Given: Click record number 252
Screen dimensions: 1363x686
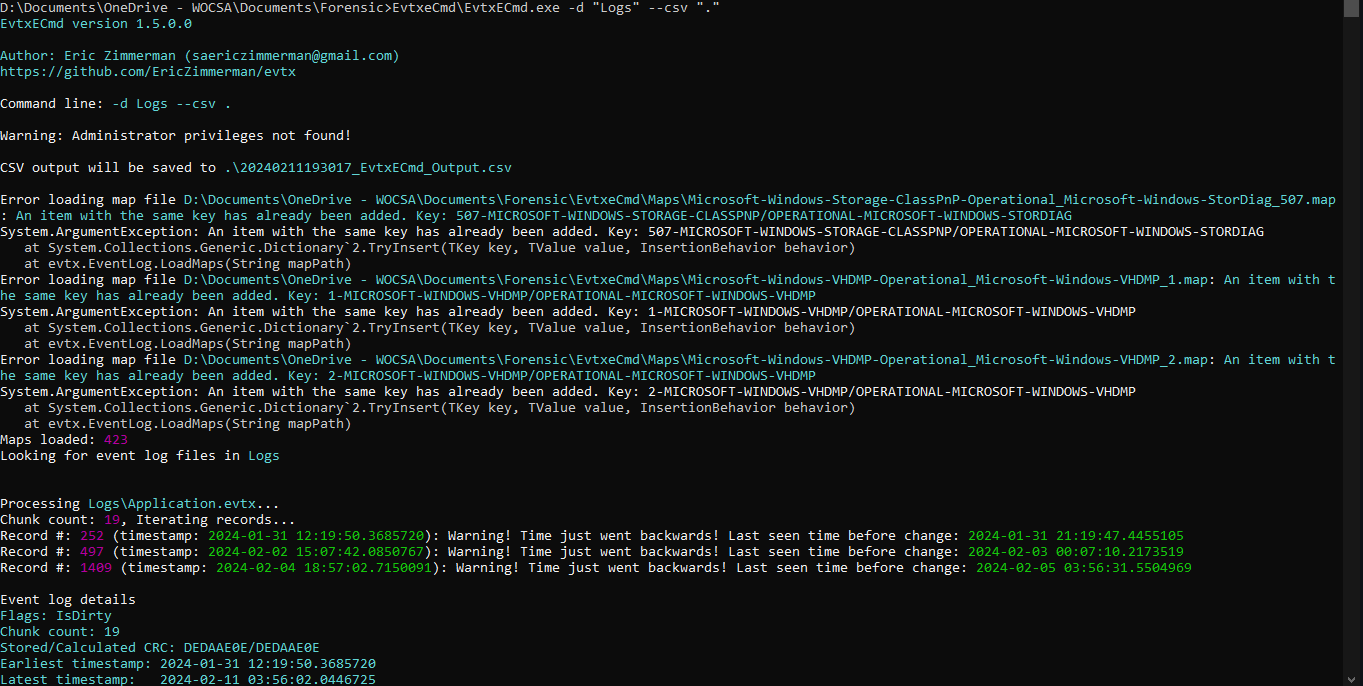Looking at the screenshot, I should click(x=91, y=536).
